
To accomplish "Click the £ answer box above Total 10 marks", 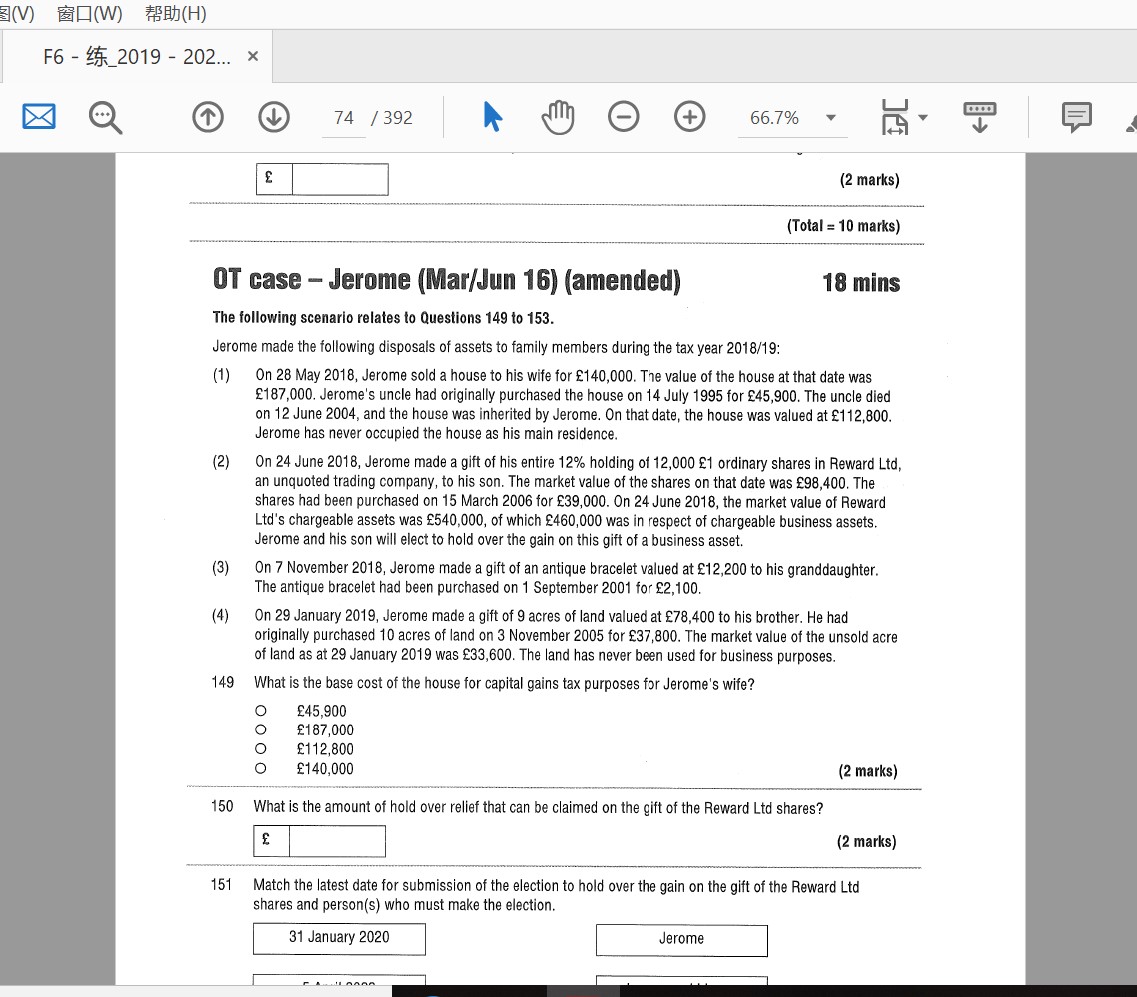I will [x=322, y=179].
